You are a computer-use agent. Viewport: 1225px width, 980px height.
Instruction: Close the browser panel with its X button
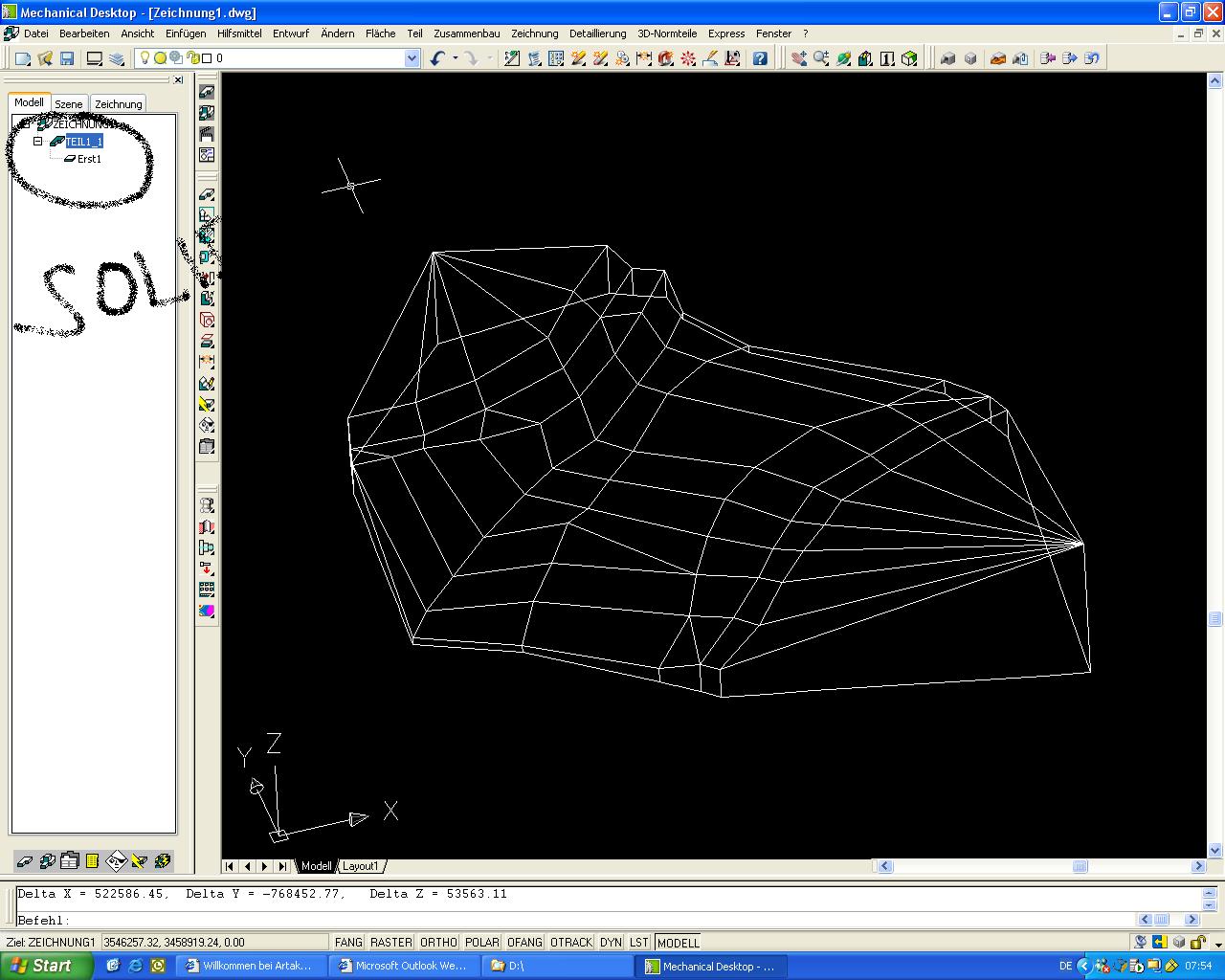click(179, 80)
